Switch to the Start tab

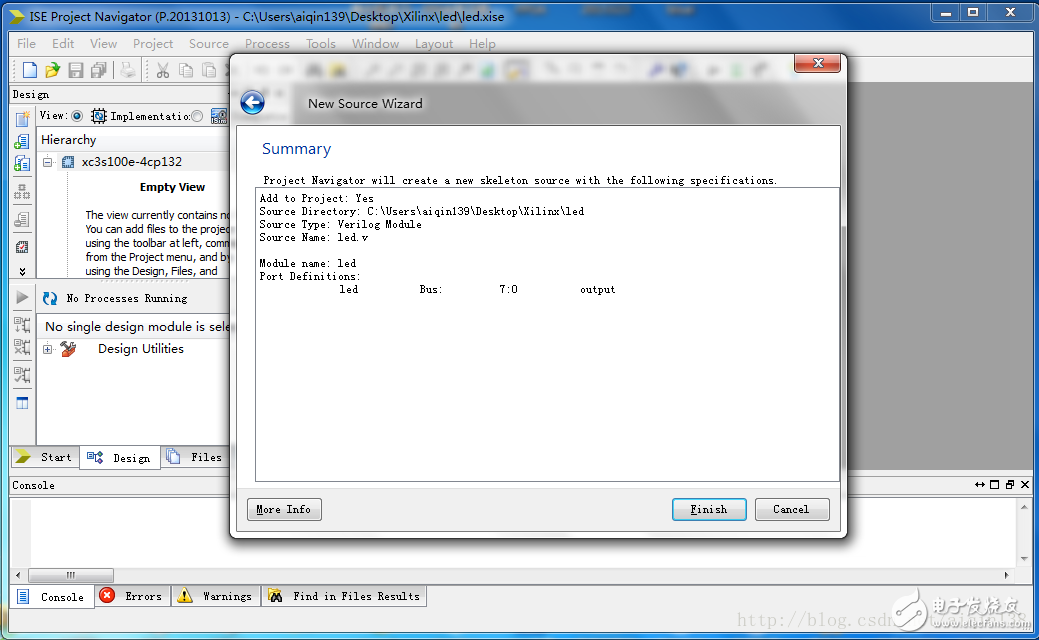[45, 457]
